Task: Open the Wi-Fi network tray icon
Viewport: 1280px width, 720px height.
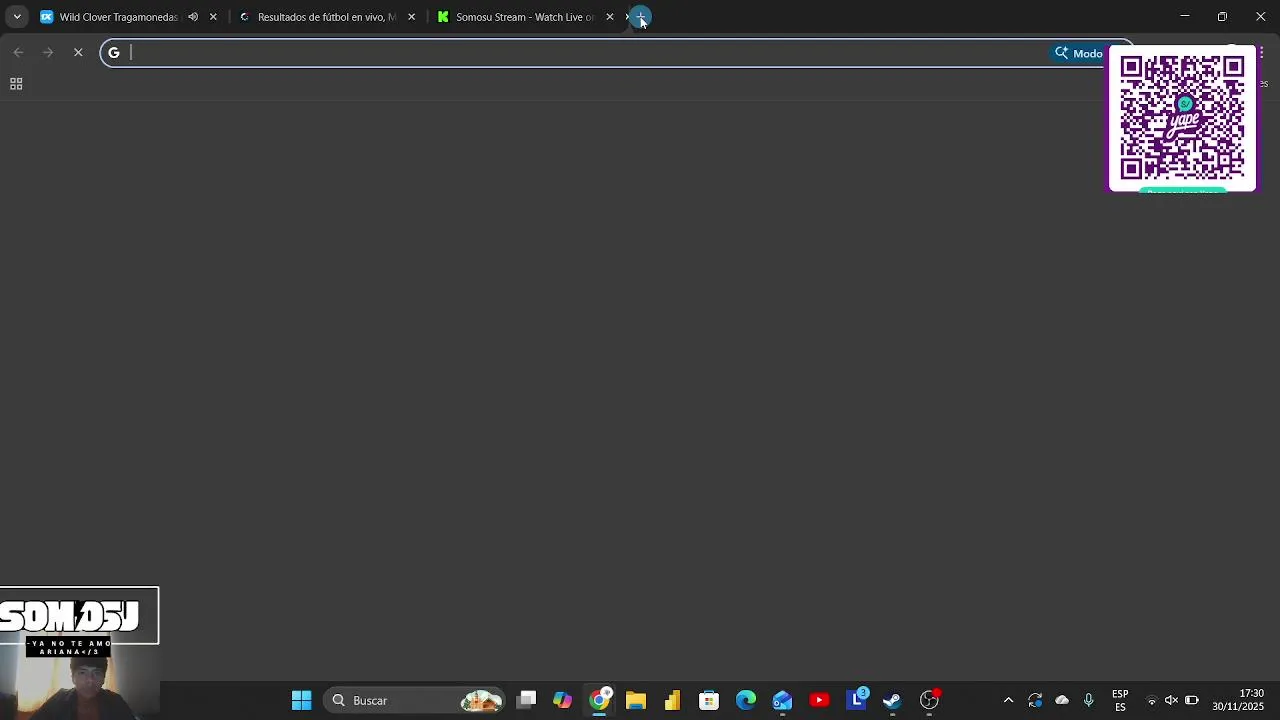Action: point(1152,700)
